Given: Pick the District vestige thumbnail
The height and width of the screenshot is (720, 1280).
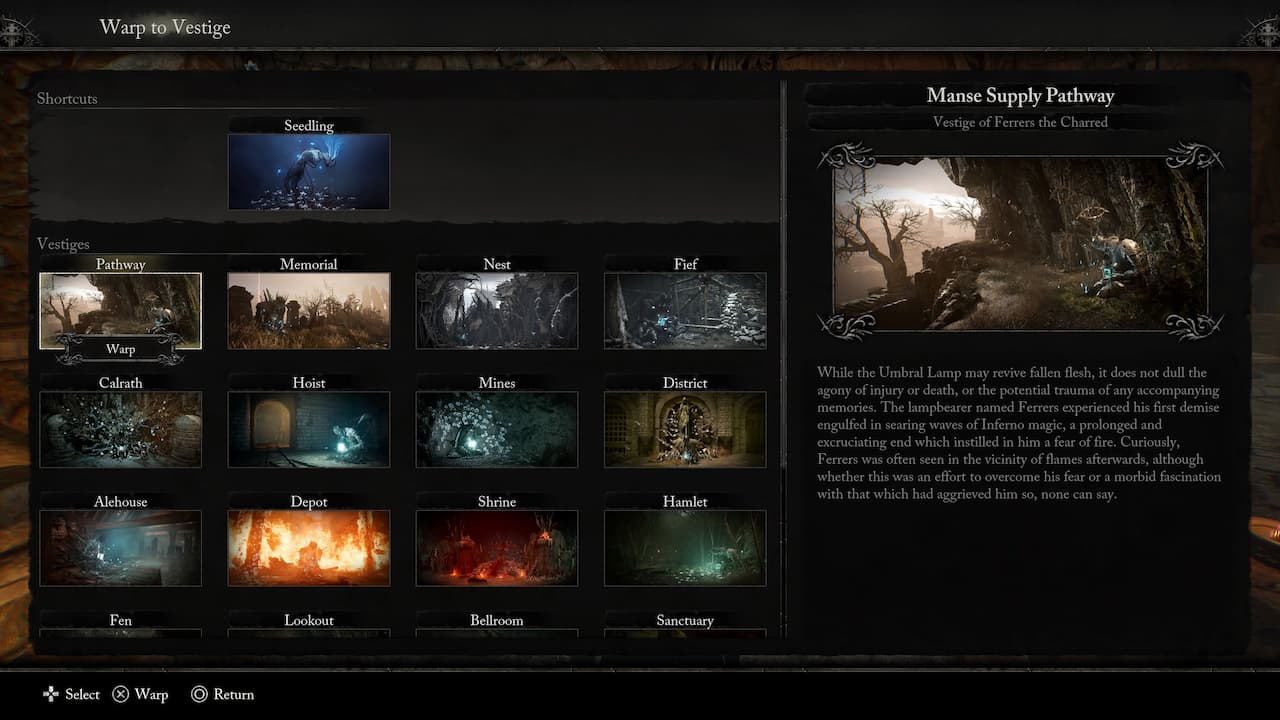Looking at the screenshot, I should coord(685,429).
